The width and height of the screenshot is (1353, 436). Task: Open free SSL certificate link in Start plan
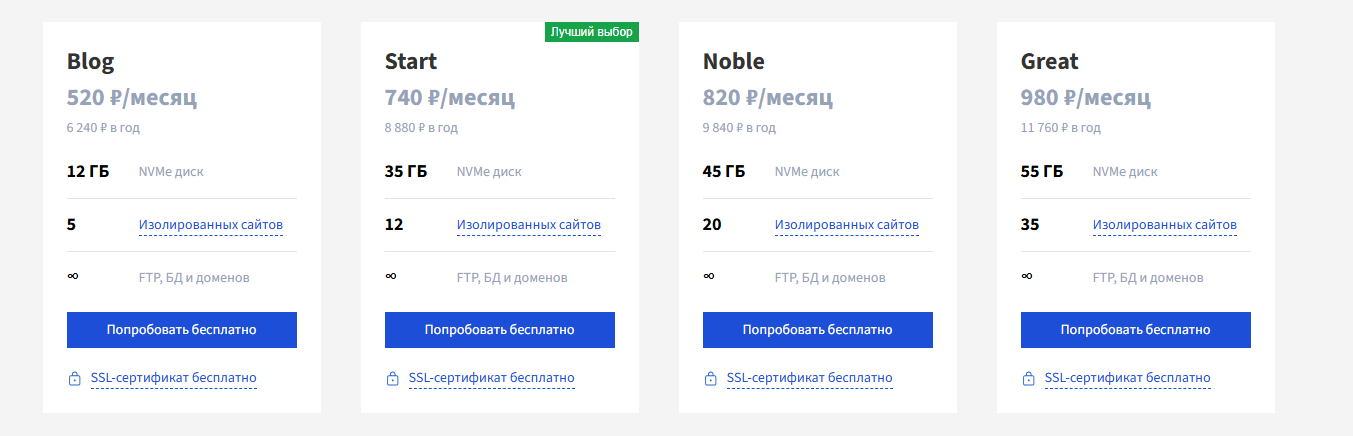point(492,378)
